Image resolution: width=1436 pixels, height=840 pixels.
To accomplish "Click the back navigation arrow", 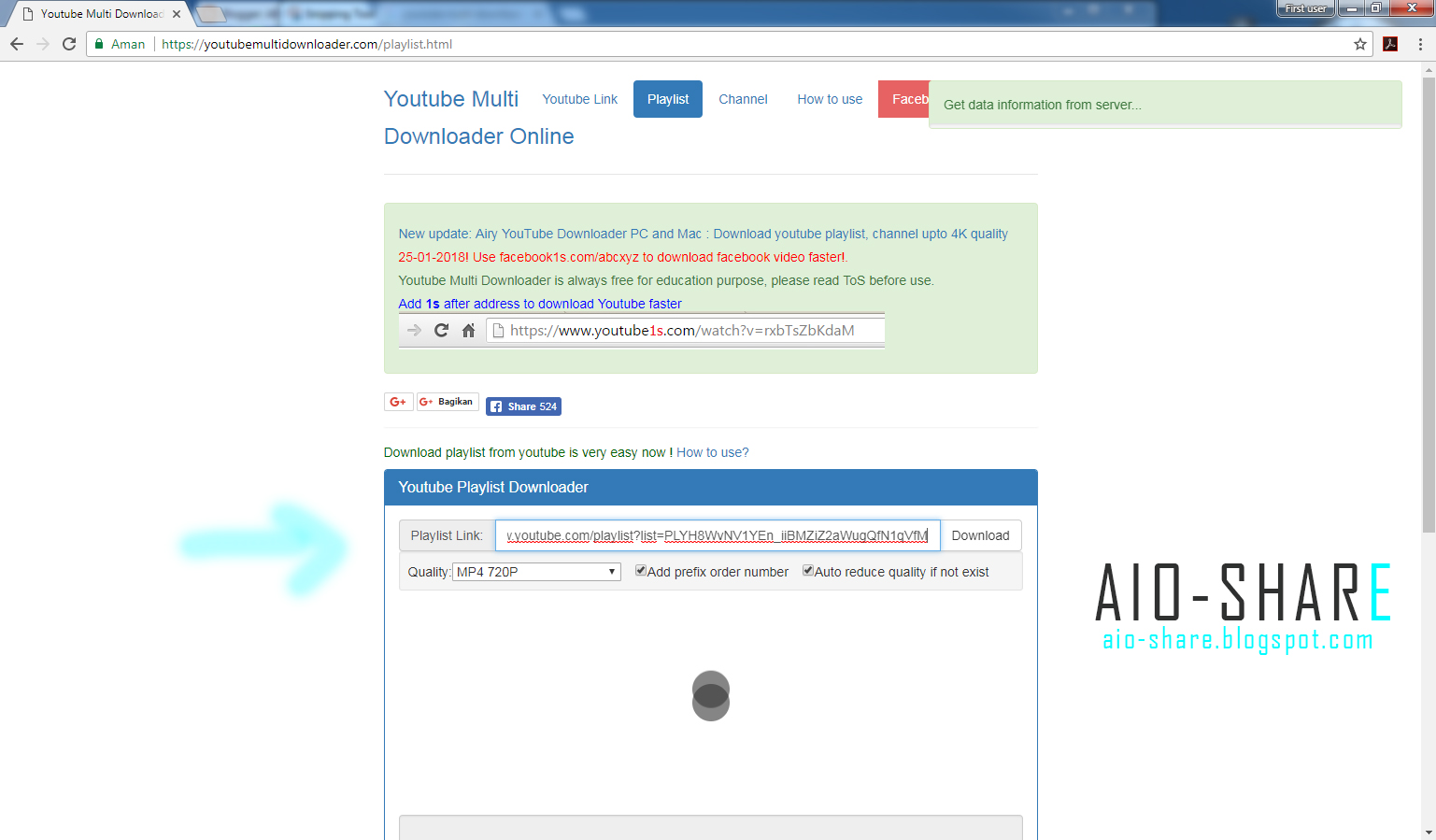I will coord(16,43).
